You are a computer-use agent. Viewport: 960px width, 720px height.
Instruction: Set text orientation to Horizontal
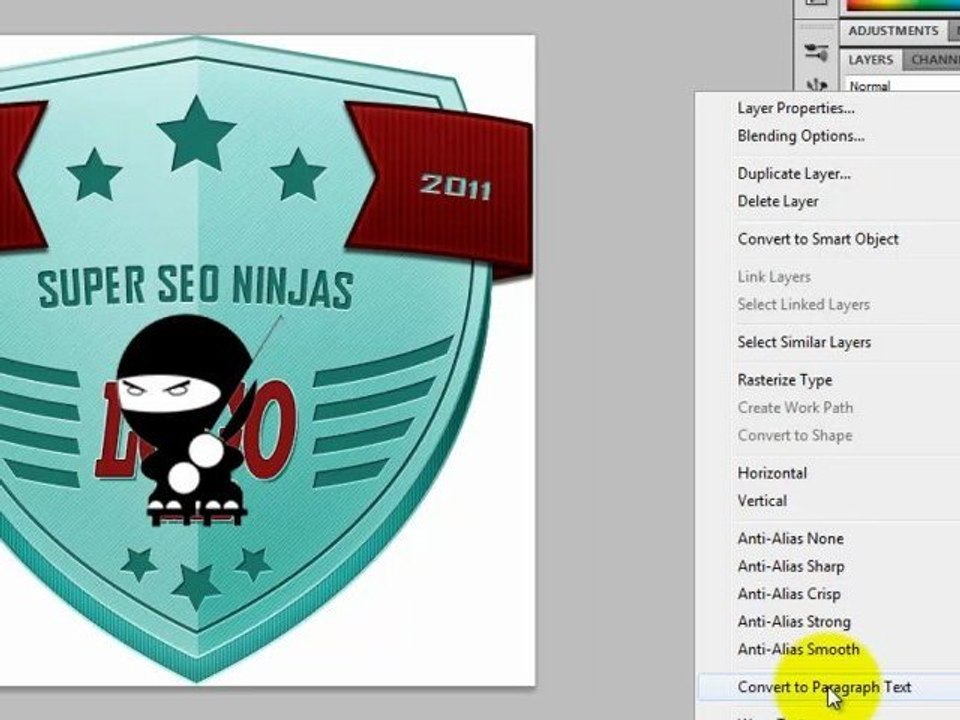click(x=772, y=473)
